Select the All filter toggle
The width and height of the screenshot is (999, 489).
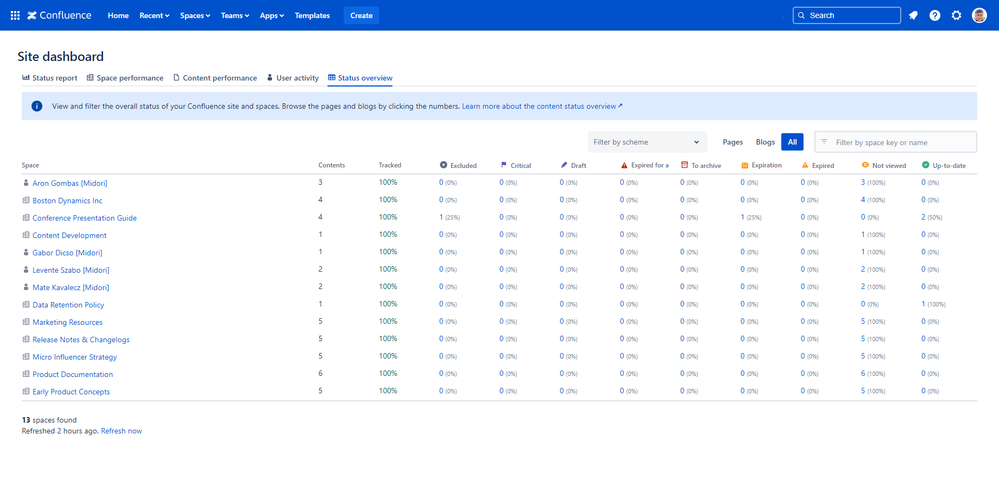792,142
